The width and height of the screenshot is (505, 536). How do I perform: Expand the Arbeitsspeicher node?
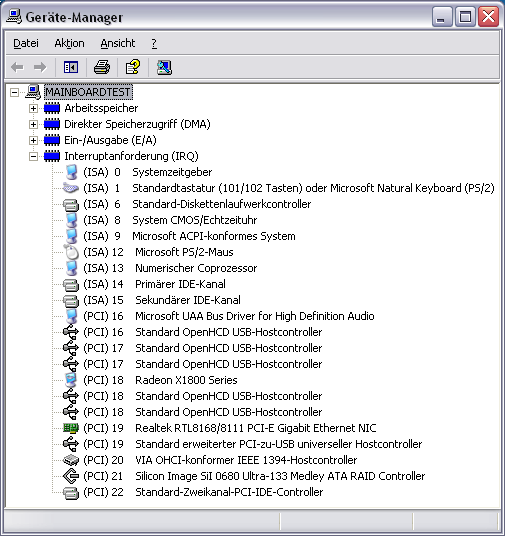pyautogui.click(x=33, y=108)
